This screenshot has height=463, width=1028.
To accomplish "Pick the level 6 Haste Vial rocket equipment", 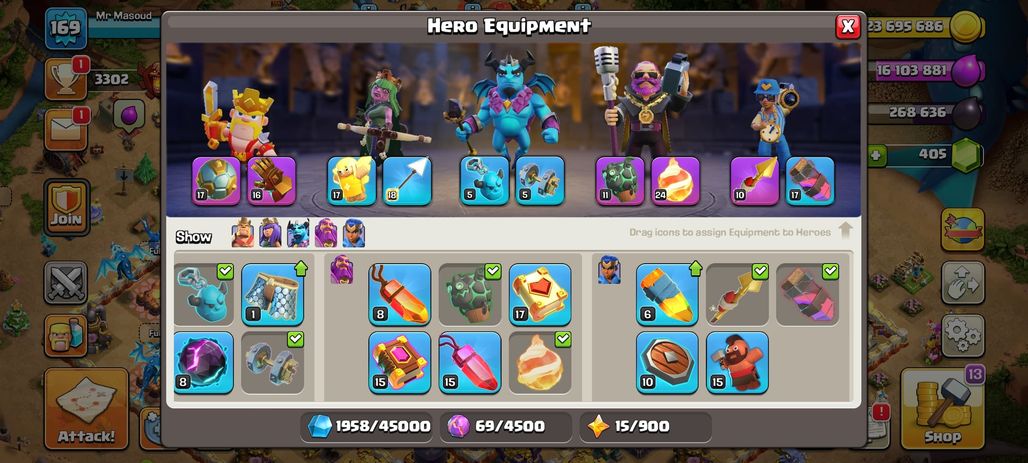I will pyautogui.click(x=667, y=294).
